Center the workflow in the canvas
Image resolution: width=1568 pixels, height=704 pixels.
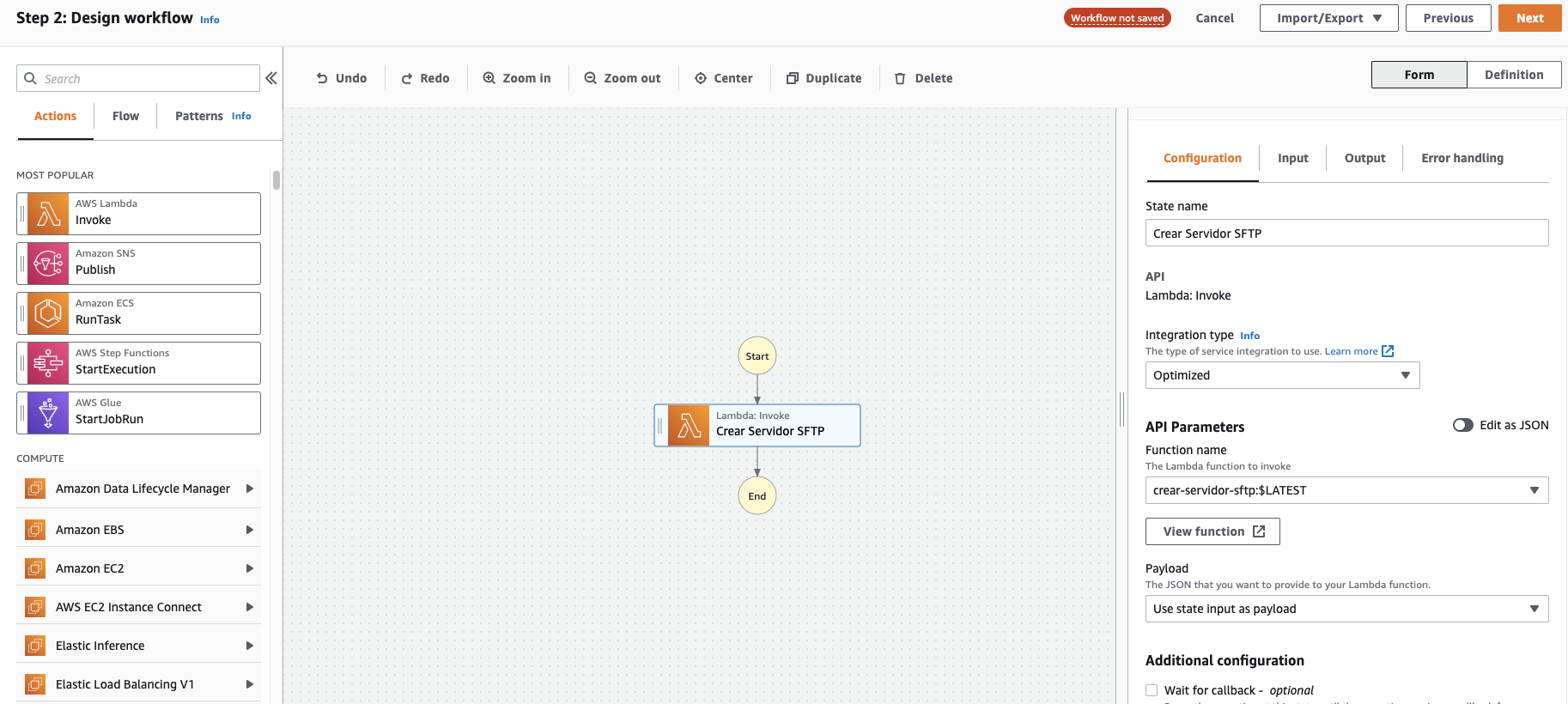tap(724, 78)
